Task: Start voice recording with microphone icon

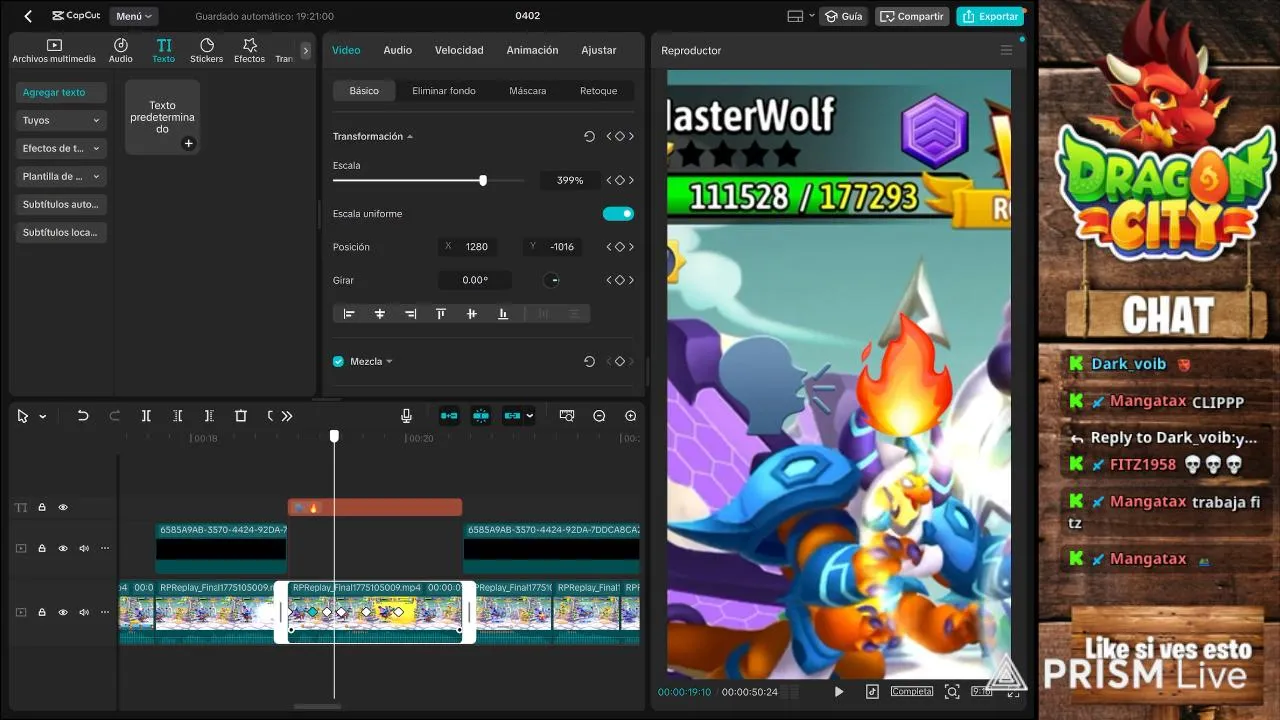Action: tap(406, 416)
